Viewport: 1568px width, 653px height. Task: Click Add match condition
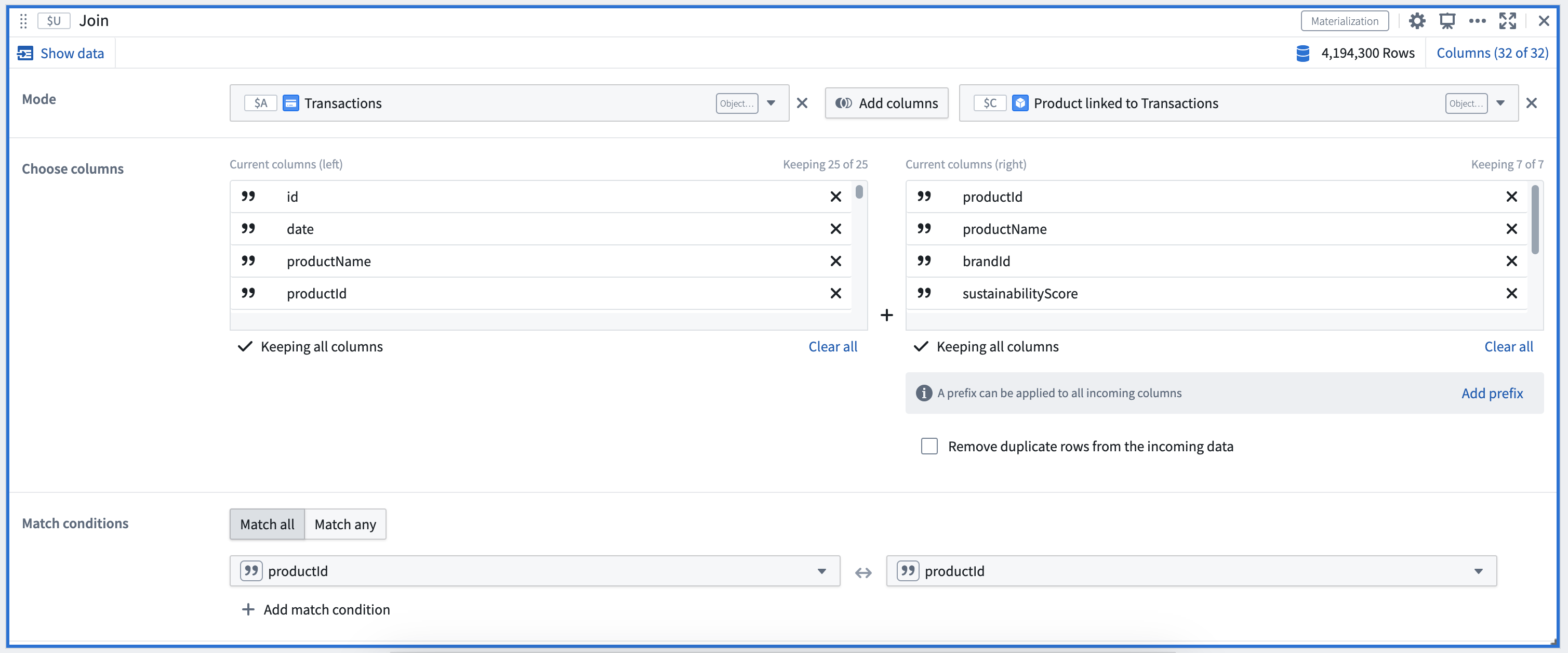coord(315,609)
